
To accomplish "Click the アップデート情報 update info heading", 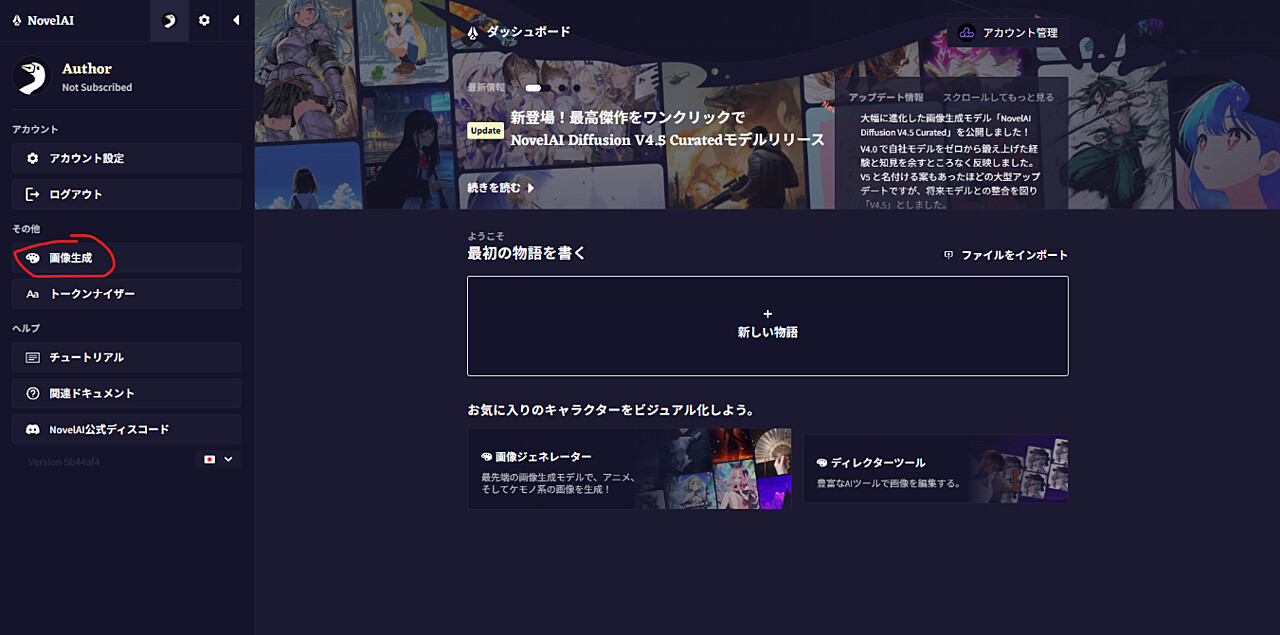I will coord(886,97).
